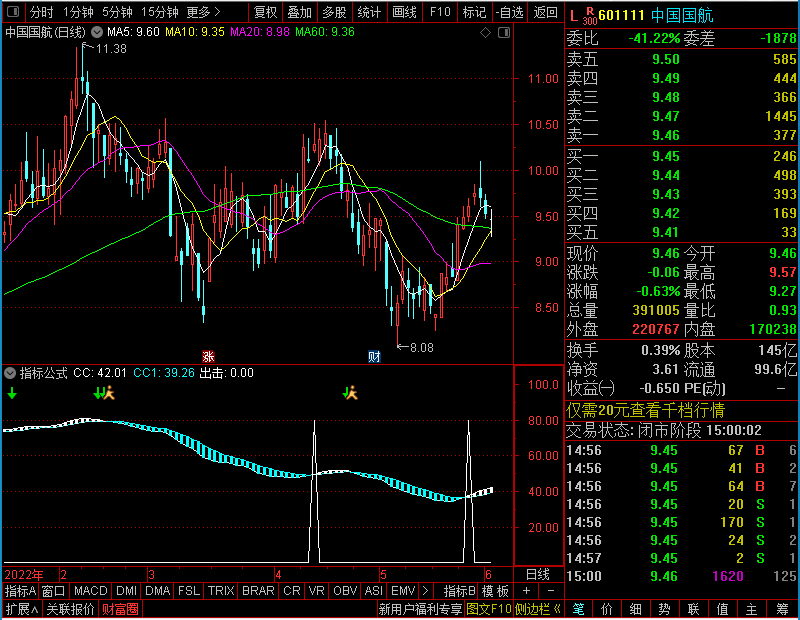
Task: Select the 值 value tab
Action: (x=722, y=609)
